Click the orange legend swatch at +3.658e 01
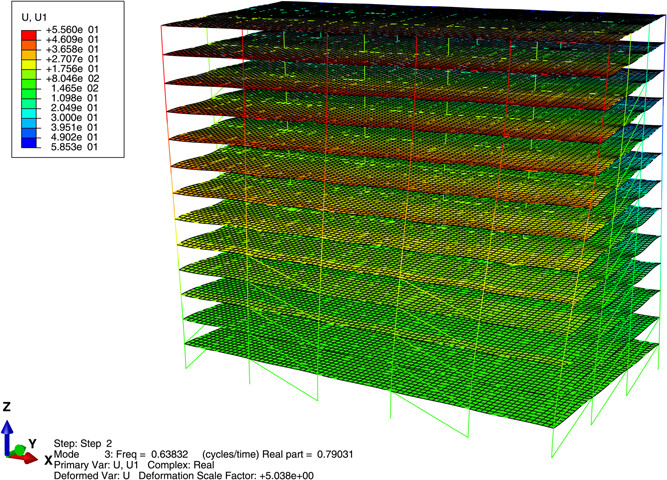 pos(29,45)
